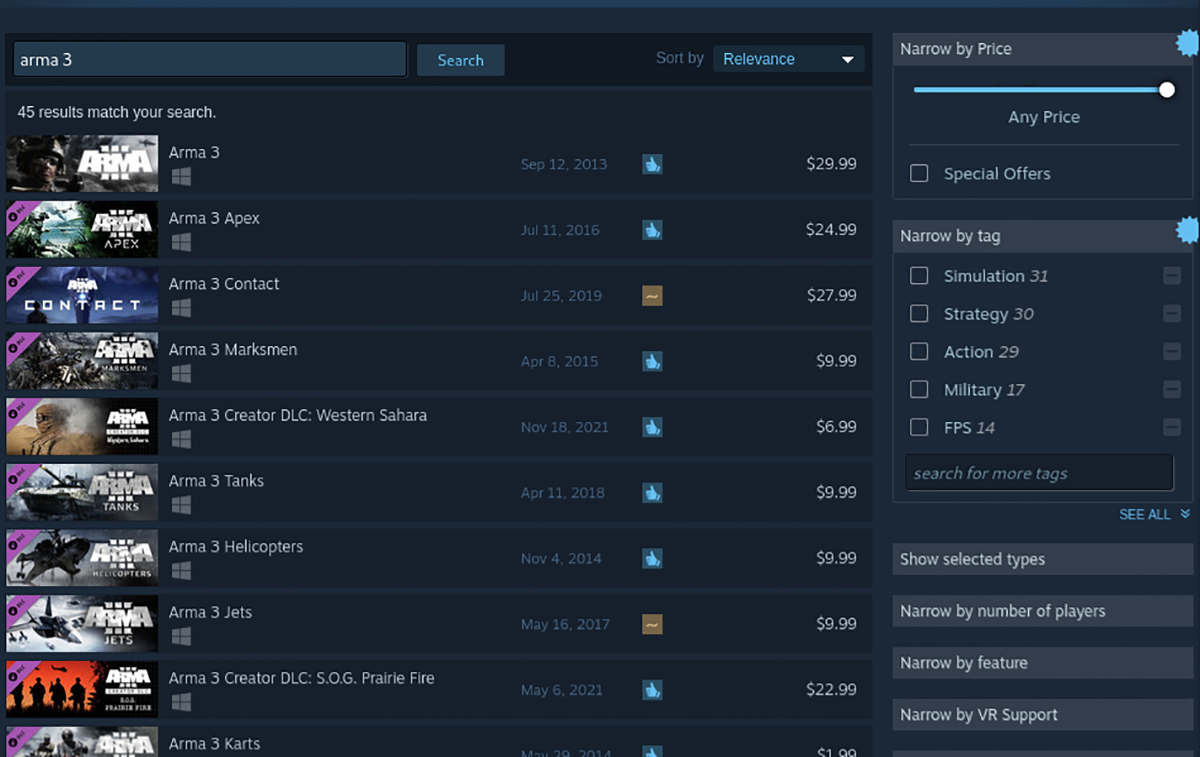The image size is (1200, 757).
Task: Click the Windows icon under Arma 3 Jets
Action: click(x=180, y=637)
